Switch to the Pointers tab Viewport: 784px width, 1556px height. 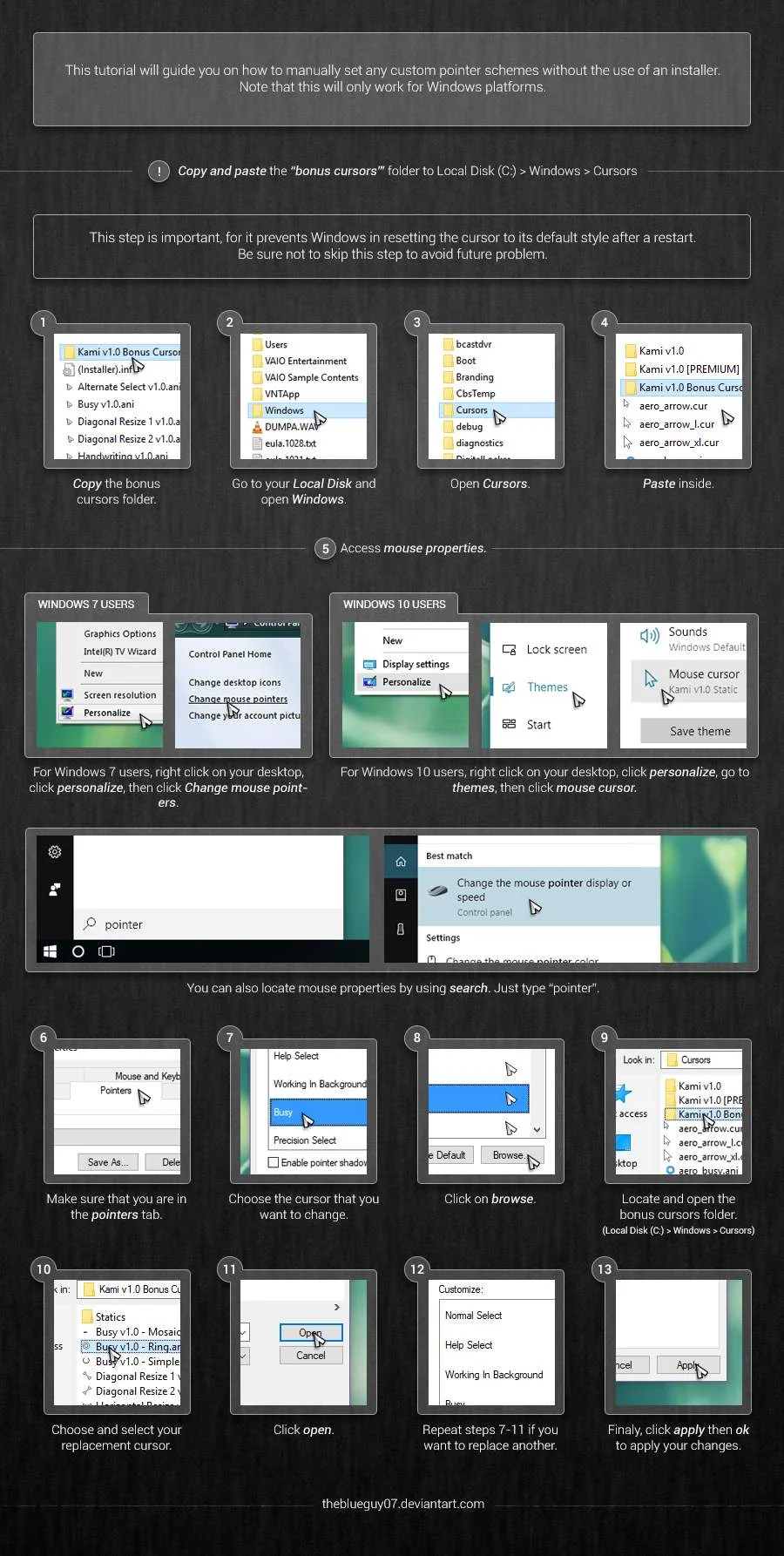click(116, 1091)
